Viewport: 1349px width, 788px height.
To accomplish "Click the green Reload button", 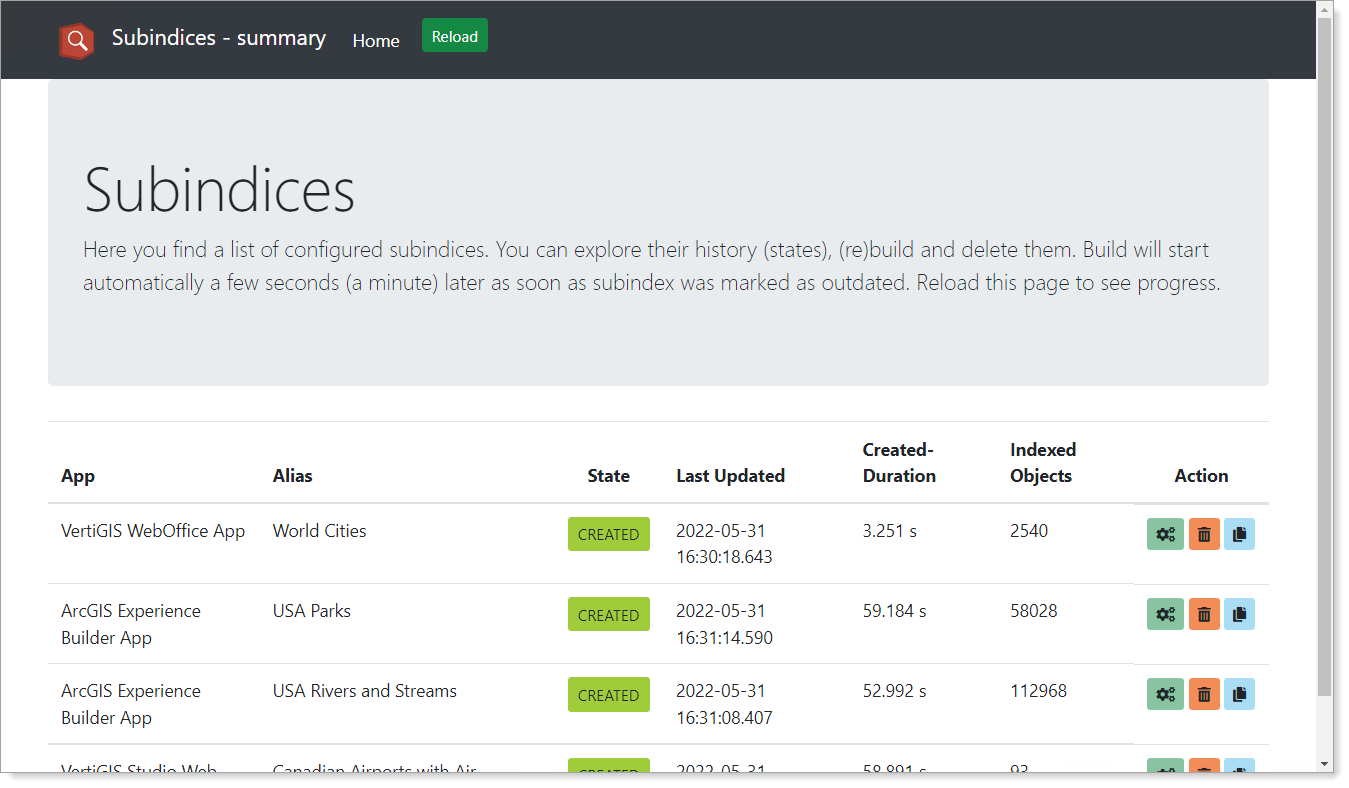I will coord(455,36).
